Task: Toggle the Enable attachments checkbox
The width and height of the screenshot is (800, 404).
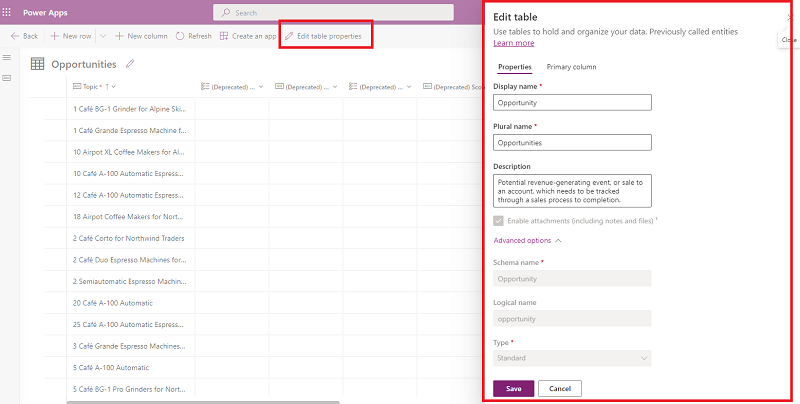Action: tap(498, 221)
